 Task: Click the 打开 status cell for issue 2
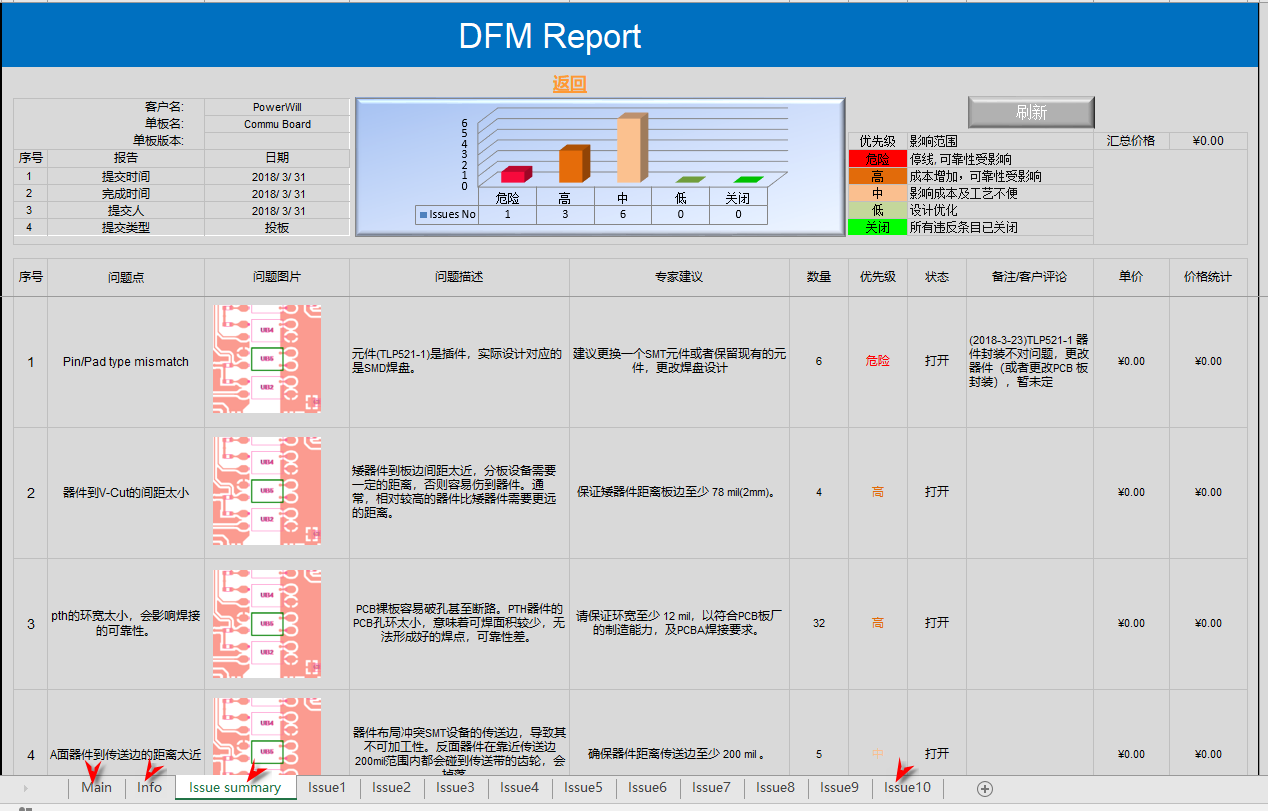(x=936, y=492)
